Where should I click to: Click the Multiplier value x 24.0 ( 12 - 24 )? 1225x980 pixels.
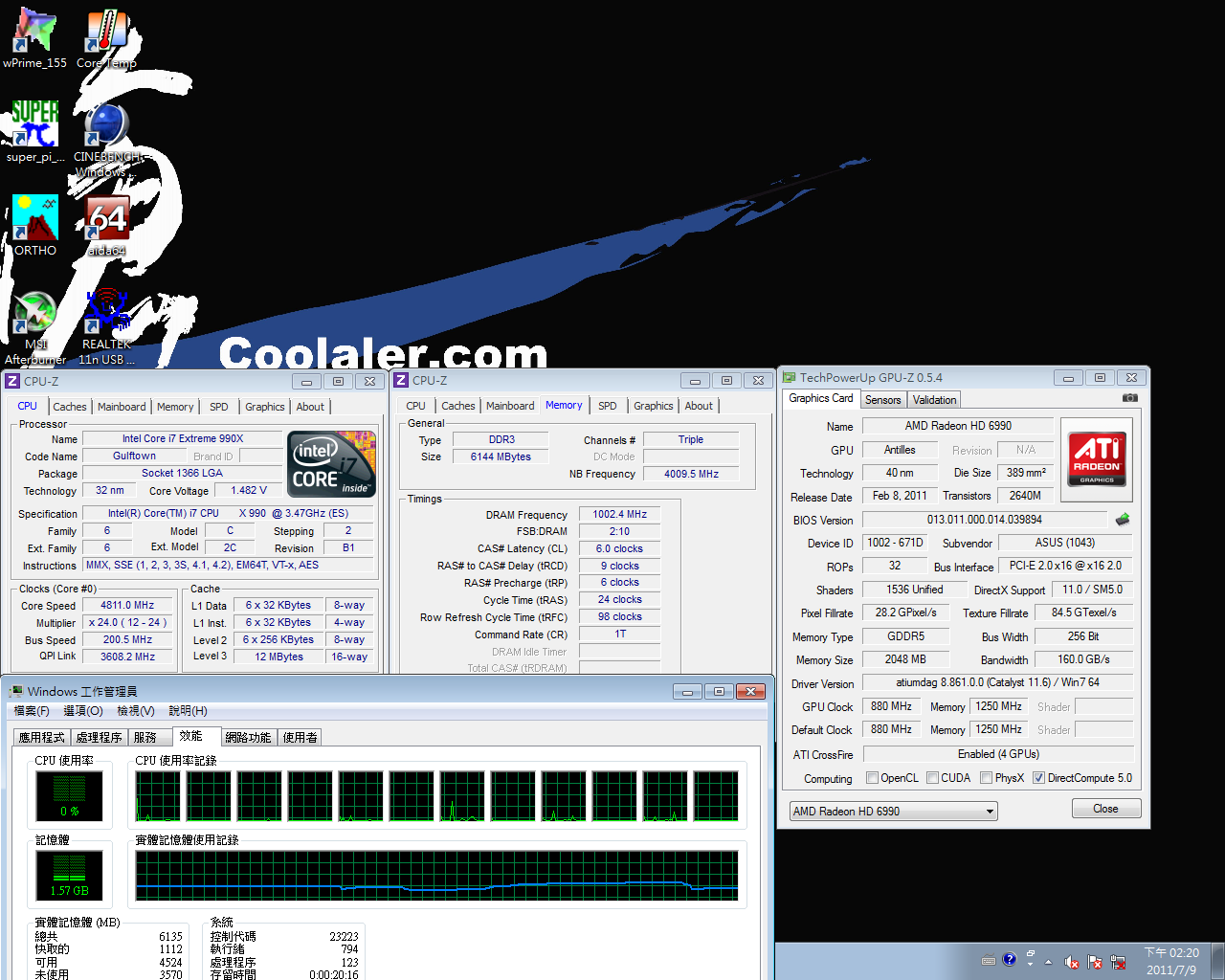128,622
